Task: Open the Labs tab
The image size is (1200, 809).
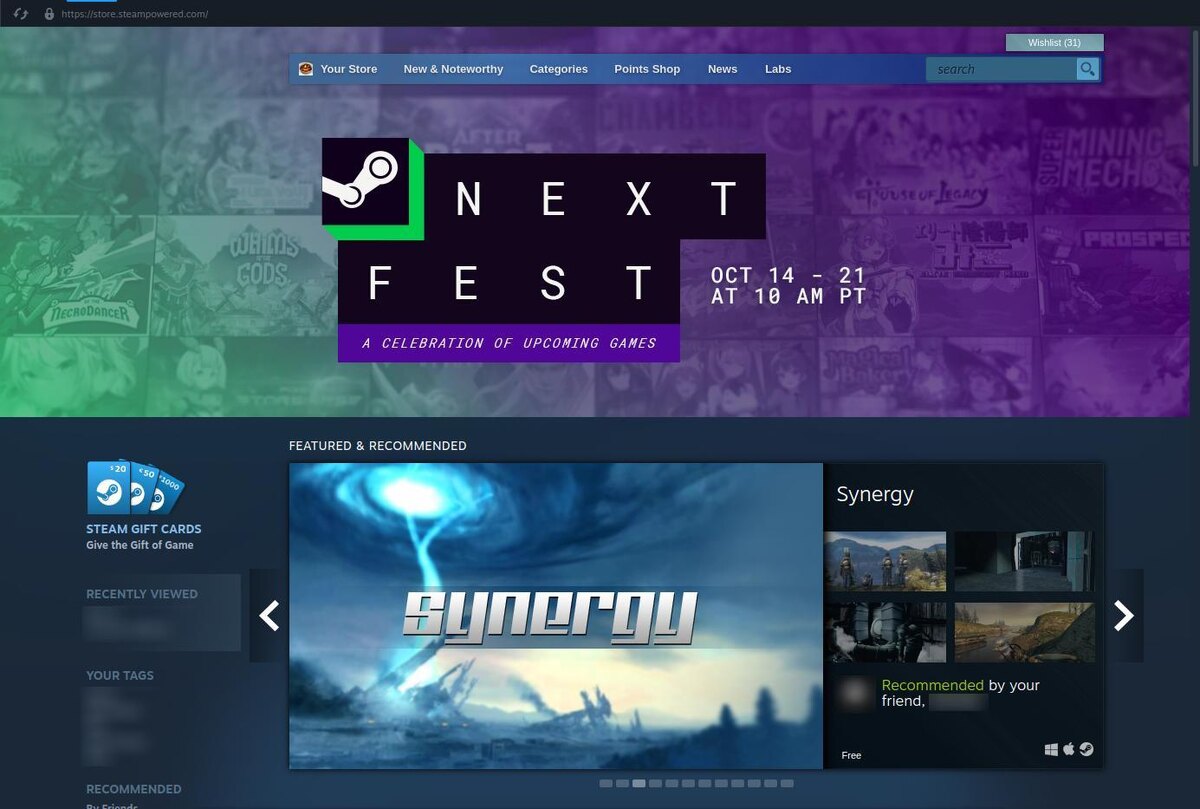Action: point(778,69)
